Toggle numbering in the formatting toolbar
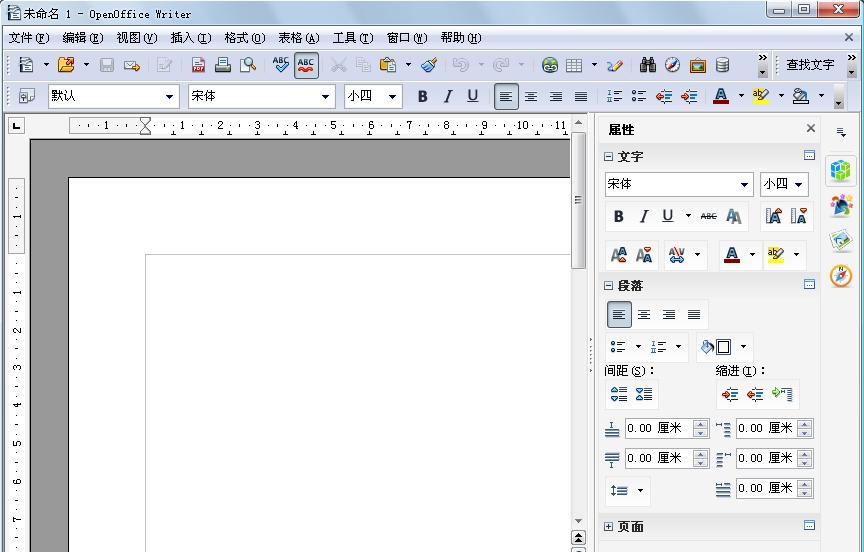This screenshot has width=864, height=552. (x=614, y=96)
